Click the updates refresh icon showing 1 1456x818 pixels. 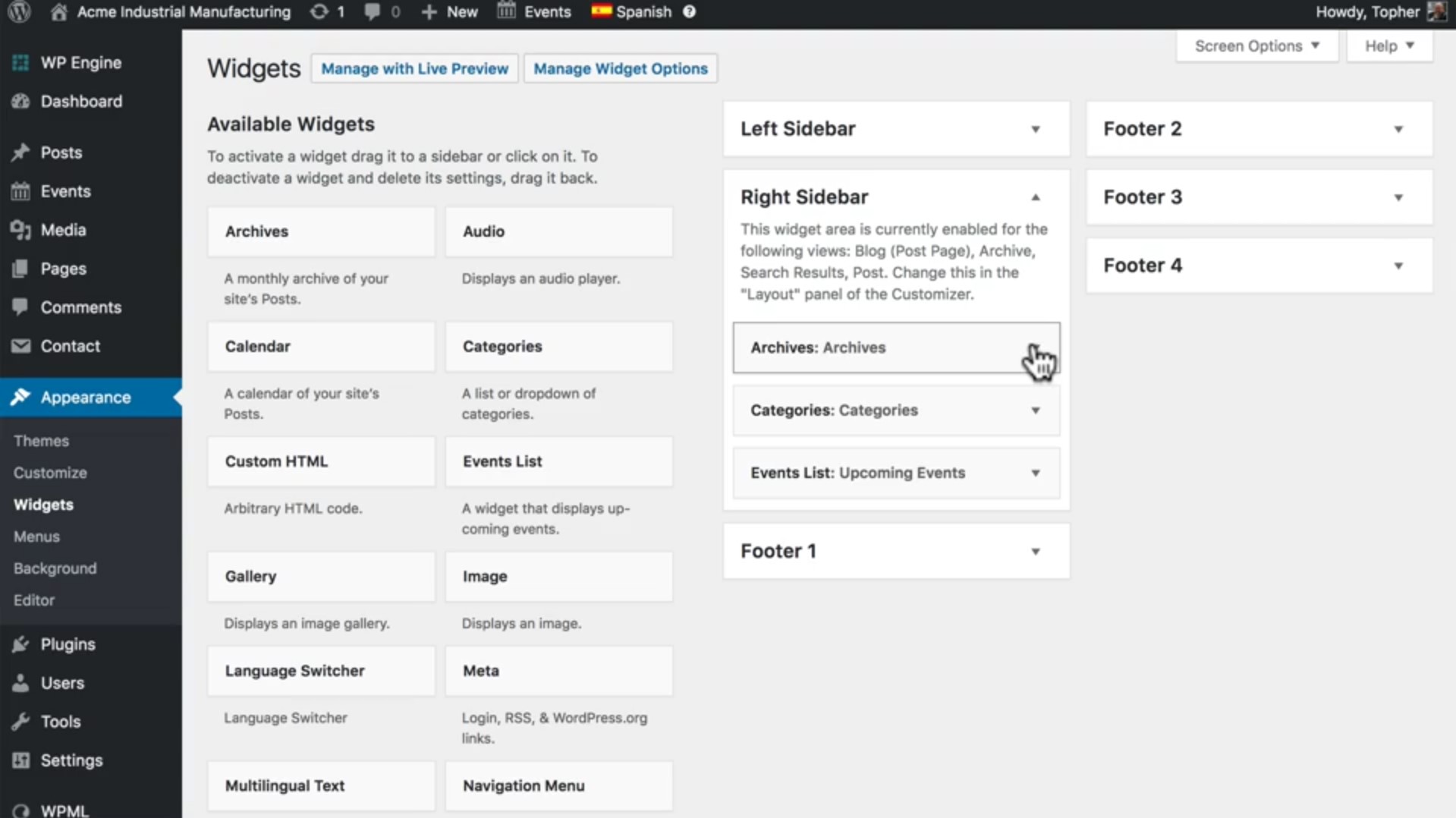point(319,11)
